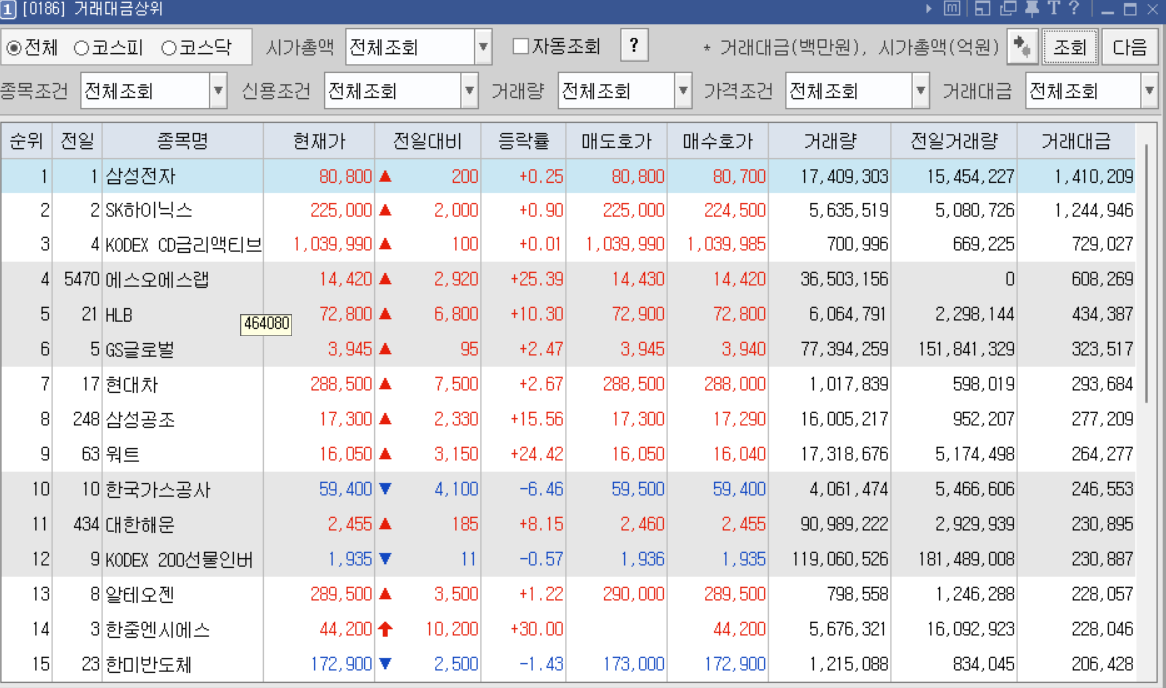Click the down triangle in 한국가스공사 row
The image size is (1166, 688).
click(385, 489)
